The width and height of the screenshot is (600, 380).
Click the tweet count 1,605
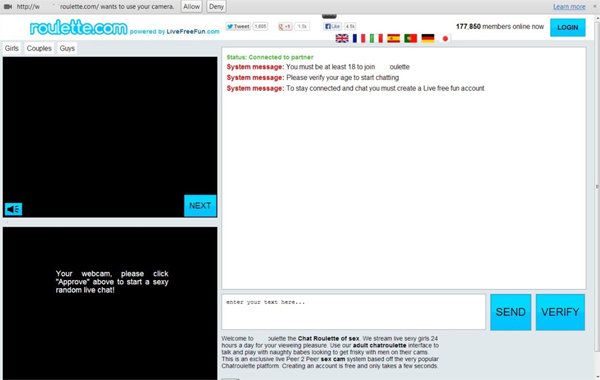click(260, 26)
